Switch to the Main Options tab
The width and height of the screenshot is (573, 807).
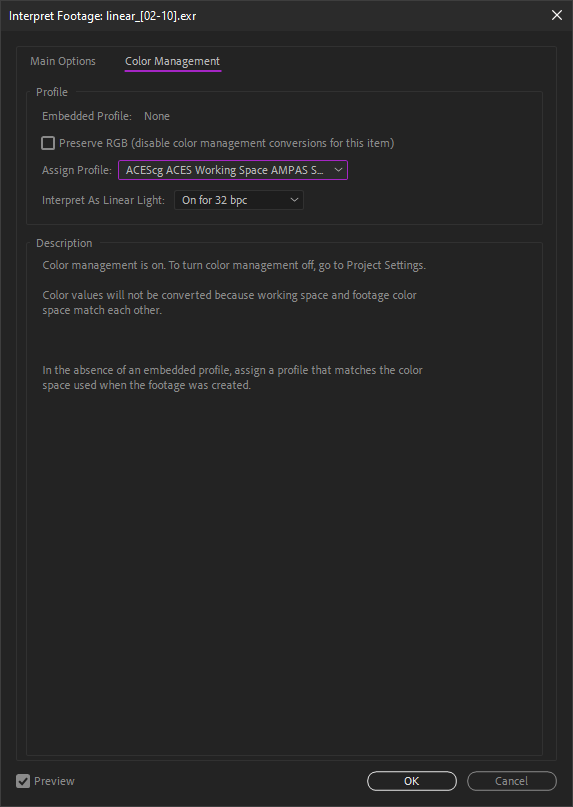63,61
